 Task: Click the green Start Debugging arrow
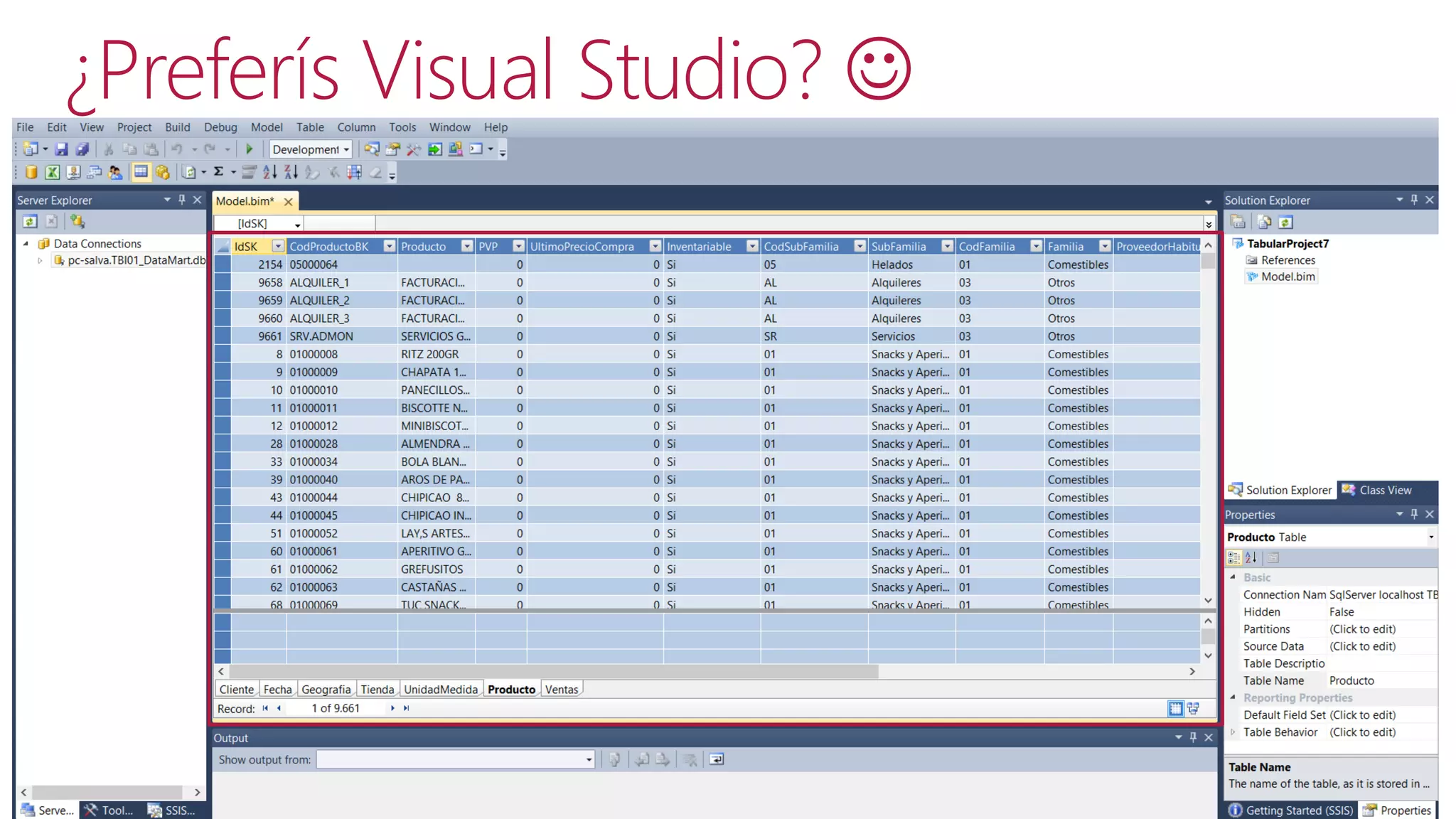[x=250, y=149]
